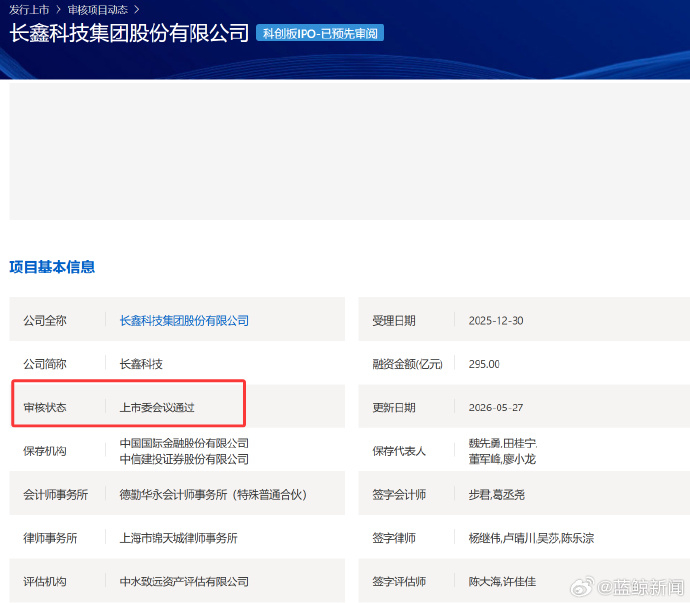Image resolution: width=690 pixels, height=603 pixels.
Task: Click the 受理日期 label
Action: tap(394, 320)
